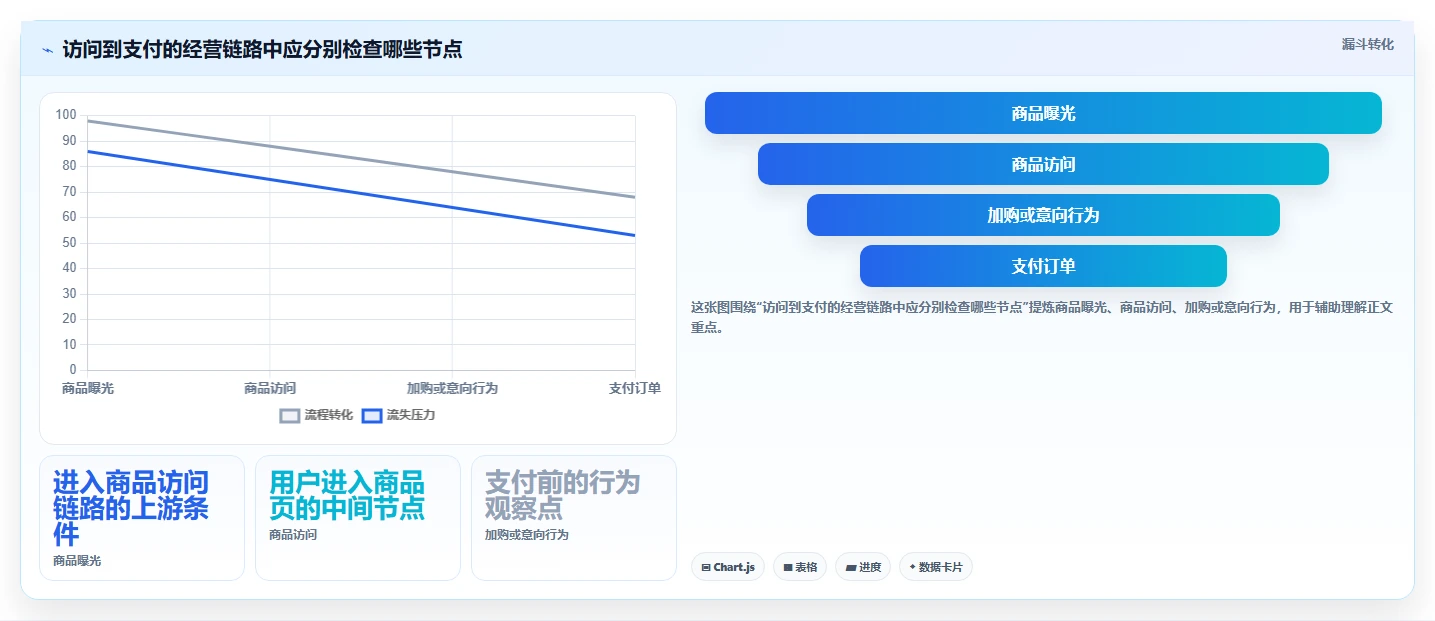This screenshot has width=1435, height=621.
Task: Click the Chart.js tag chip
Action: pyautogui.click(x=728, y=567)
